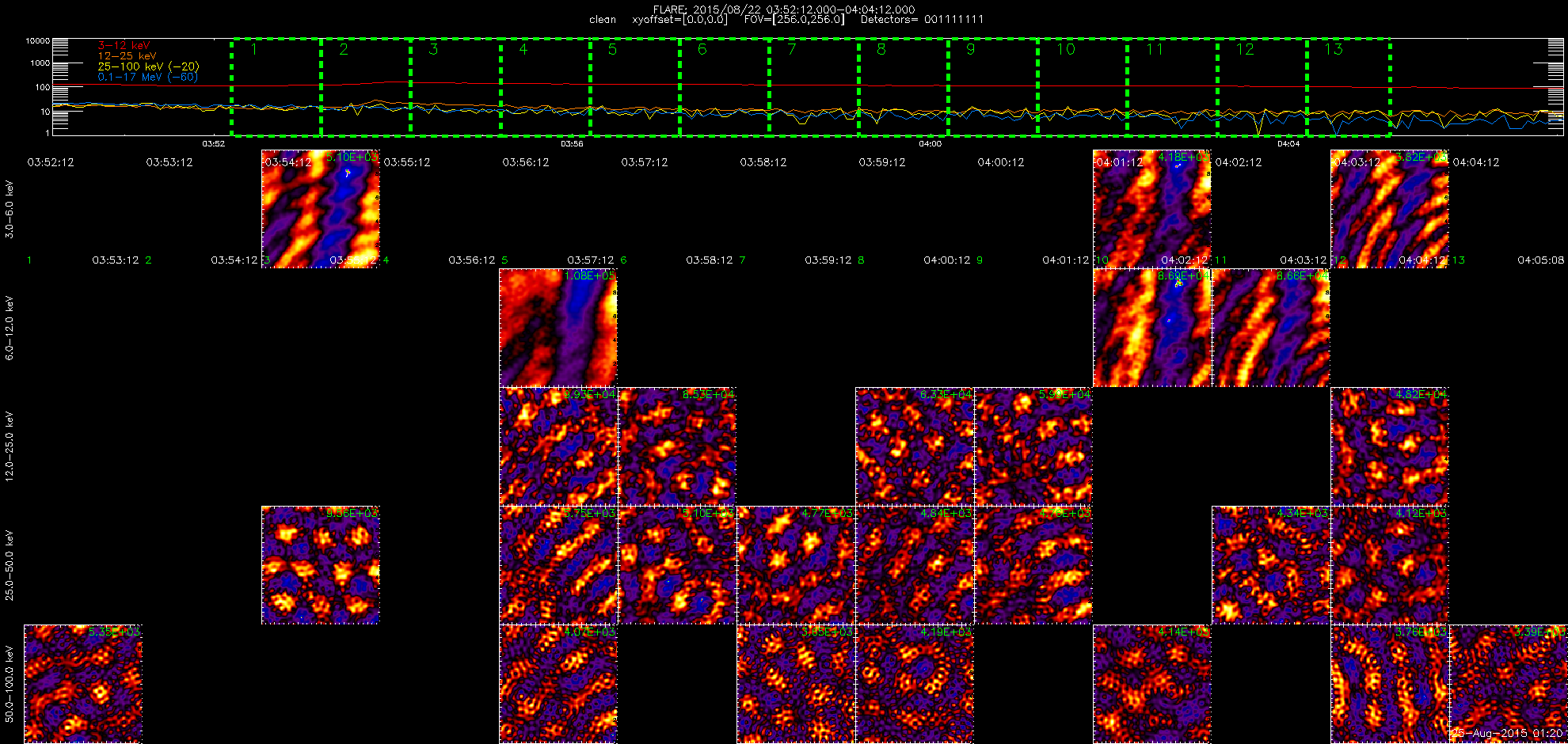The width and height of the screenshot is (1568, 744).
Task: Choose the 50.0-100.0 keV image peaking 3.76E+03
Action: click(1390, 684)
